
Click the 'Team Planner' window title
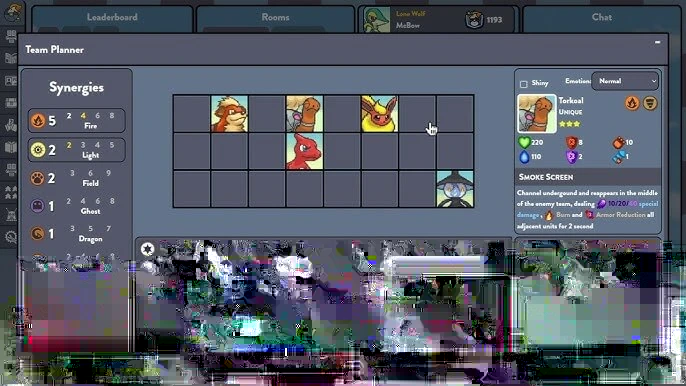coord(54,49)
